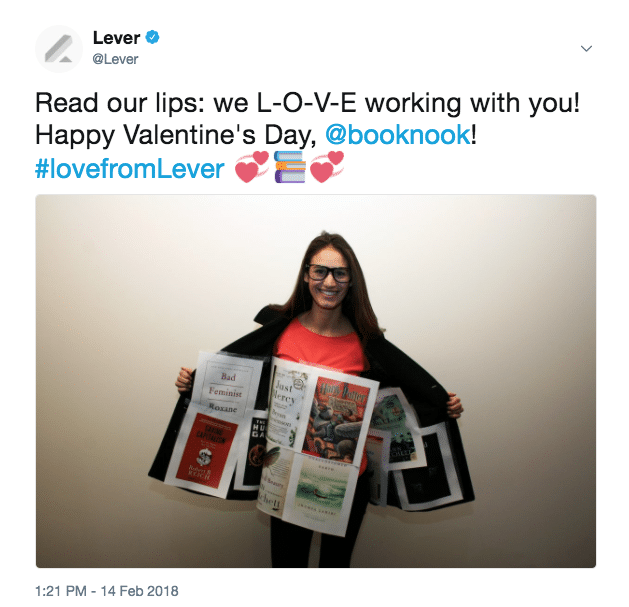The width and height of the screenshot is (629, 607).
Task: Click the last two-hearts emoji
Action: 327,167
